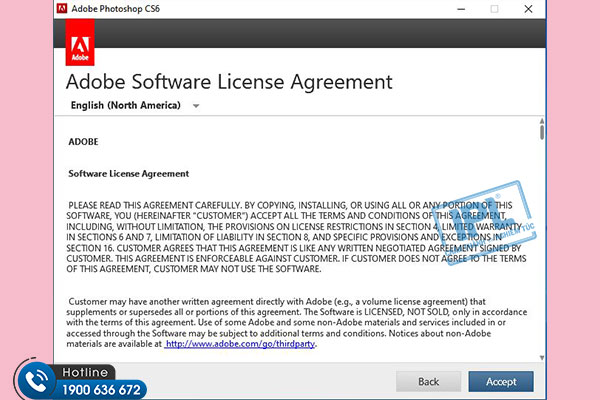Close the Adobe Photoshop CS6 installer window
Viewport: 600px width, 400px height.
[x=528, y=9]
